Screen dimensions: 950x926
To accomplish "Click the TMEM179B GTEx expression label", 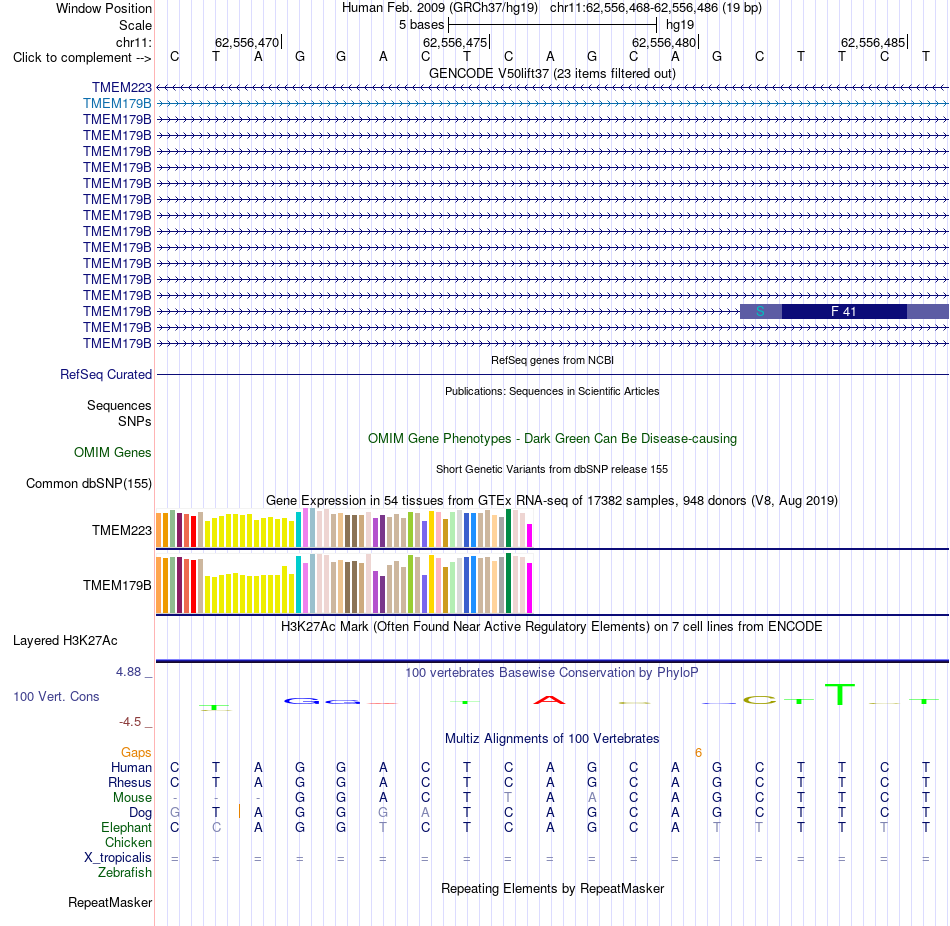I will click(117, 585).
